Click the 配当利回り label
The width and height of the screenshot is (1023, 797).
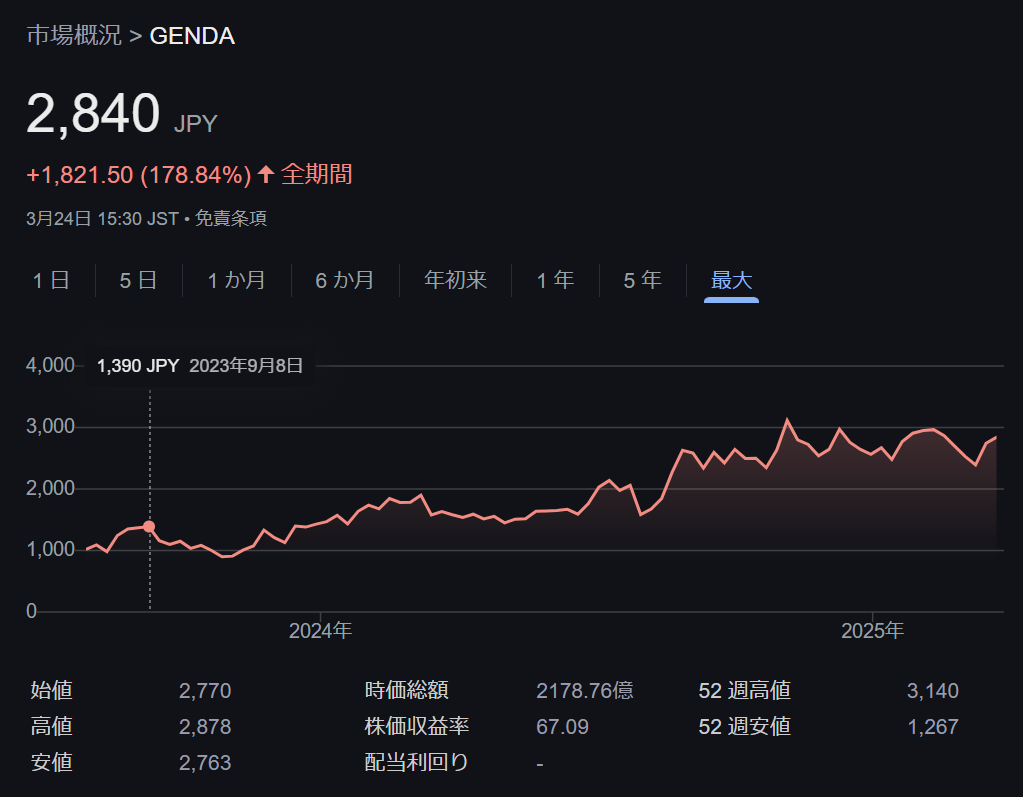point(417,762)
